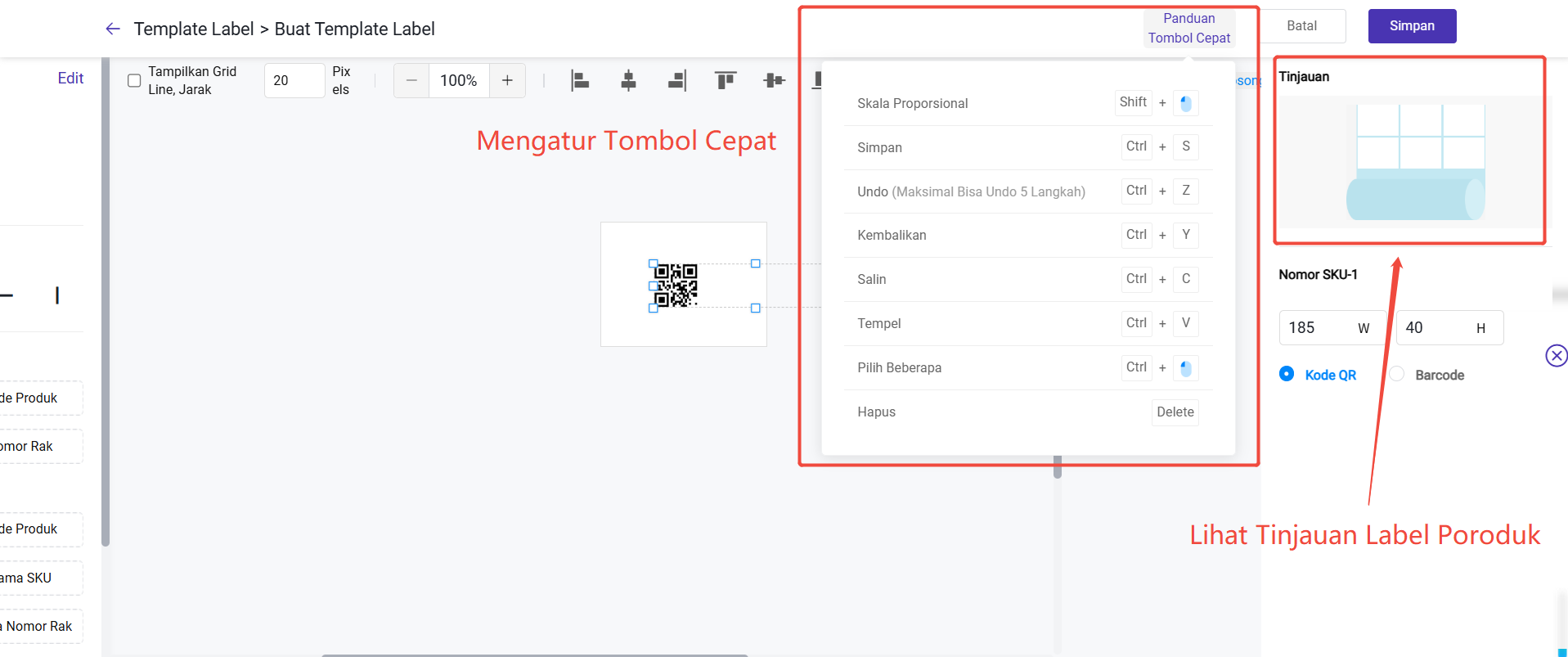
Task: Enable the Tampilkan Grid Line checkbox
Action: click(x=134, y=80)
